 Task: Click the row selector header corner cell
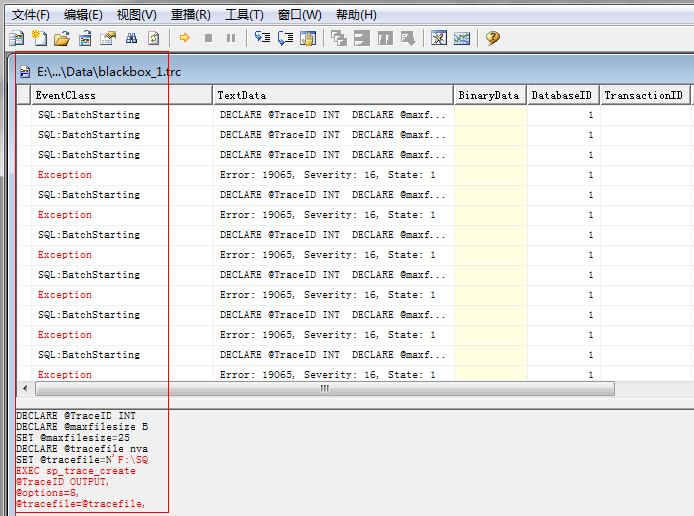tap(24, 95)
